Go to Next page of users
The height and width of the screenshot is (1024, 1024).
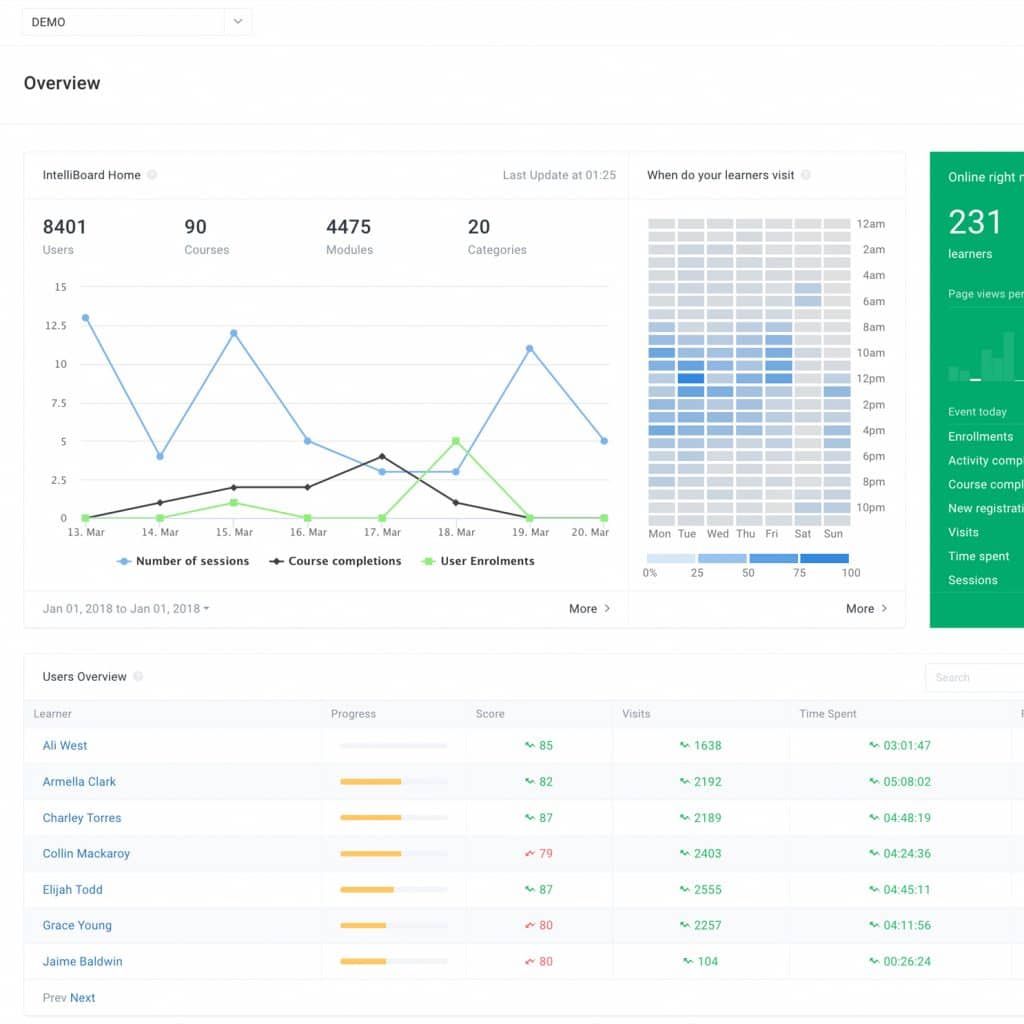(83, 997)
